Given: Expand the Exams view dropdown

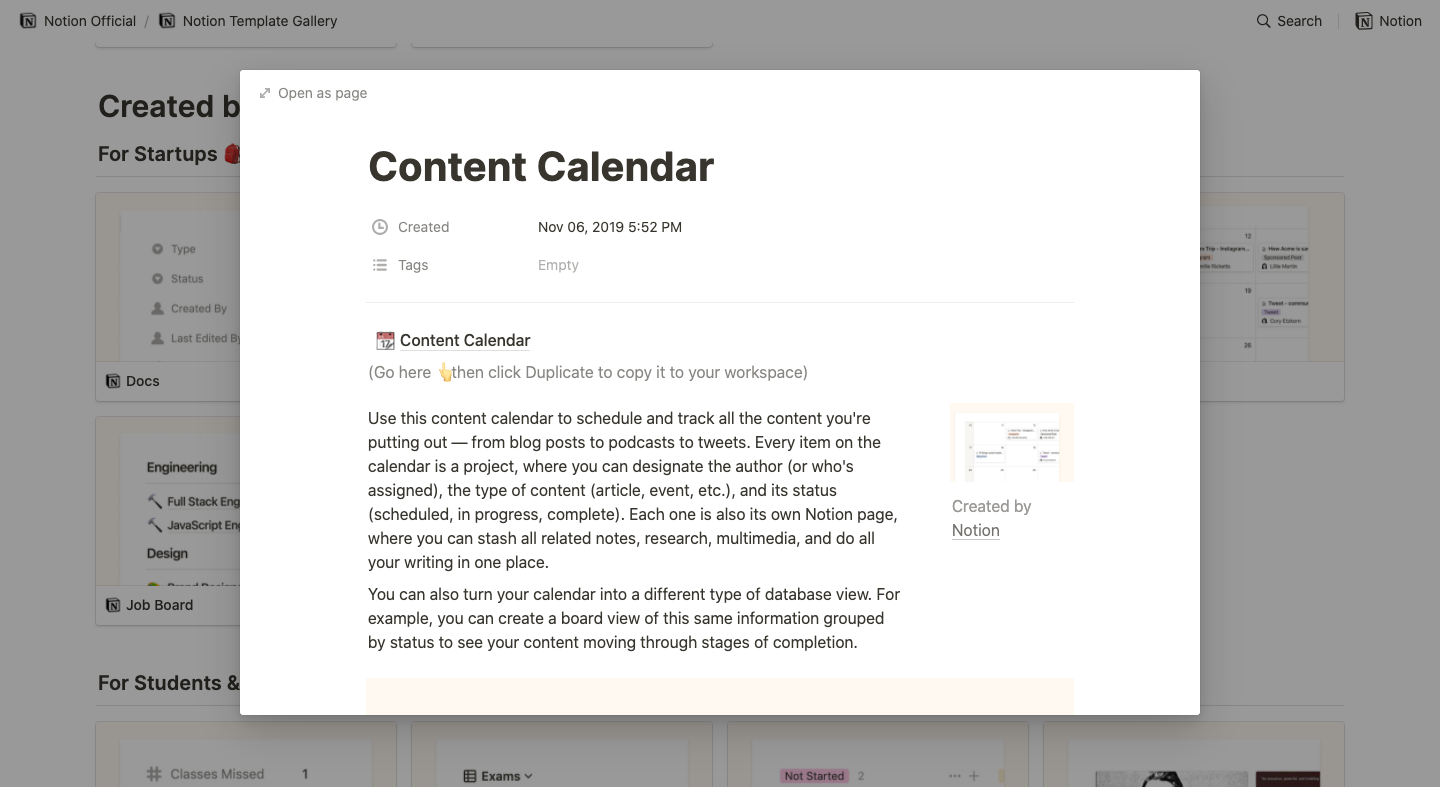Looking at the screenshot, I should tap(529, 776).
